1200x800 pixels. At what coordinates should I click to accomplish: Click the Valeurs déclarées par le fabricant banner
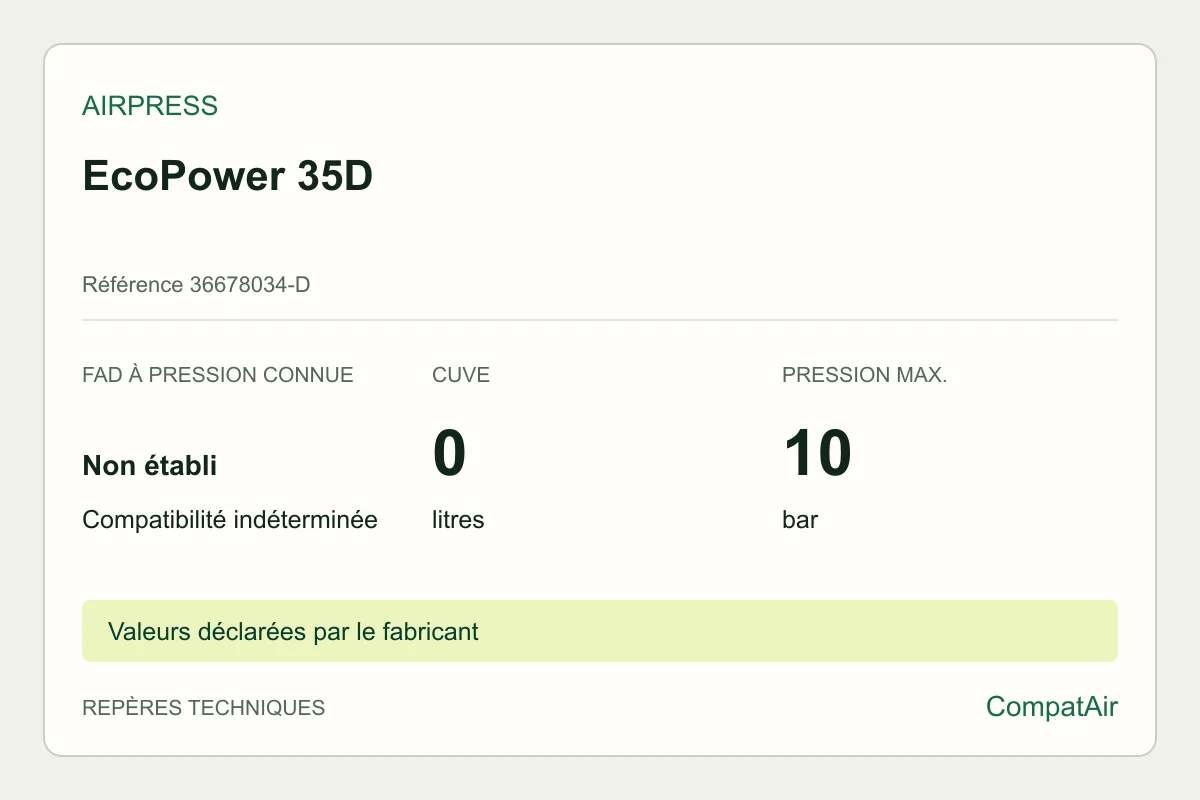[600, 631]
